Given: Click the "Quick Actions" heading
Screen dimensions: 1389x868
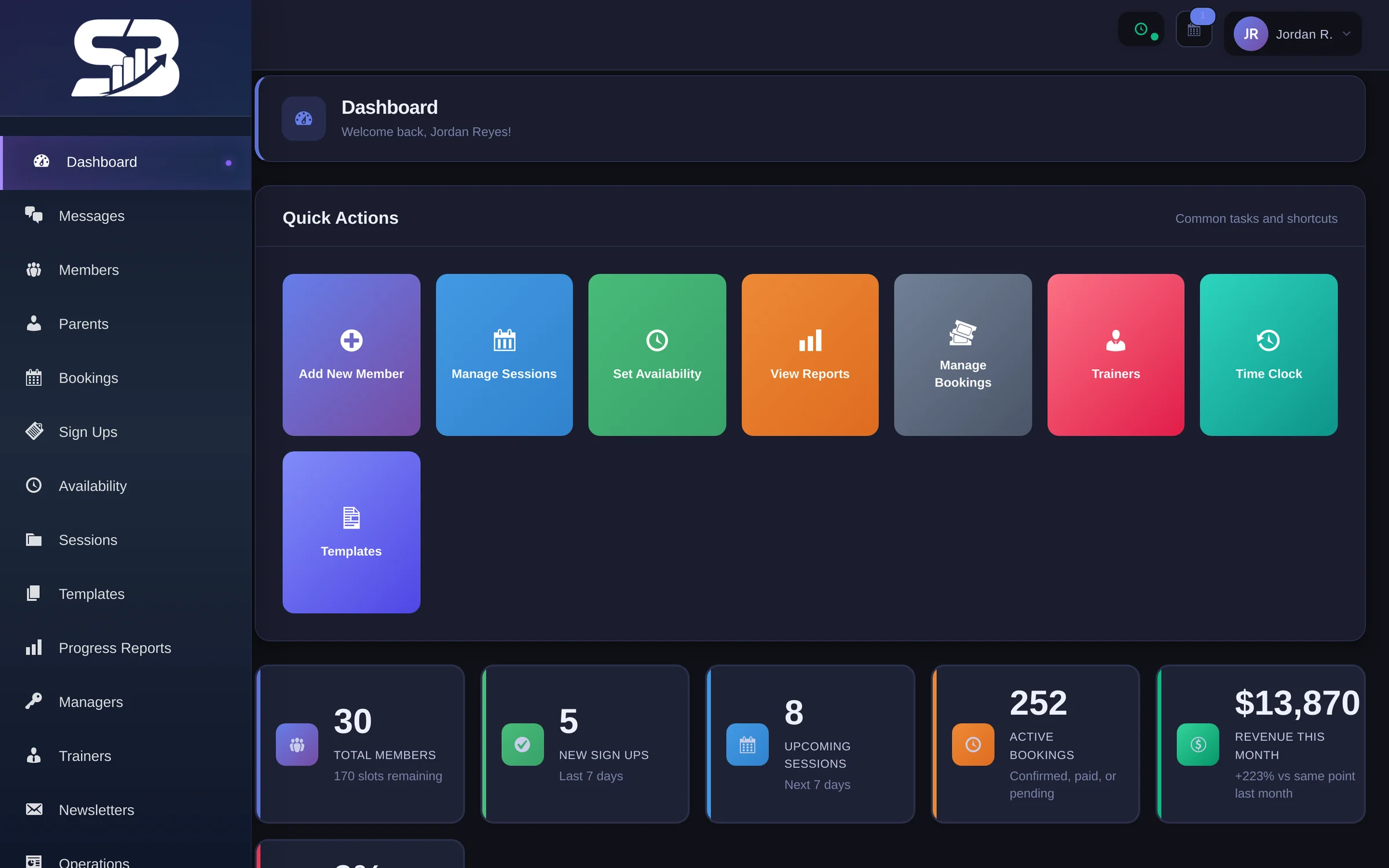Looking at the screenshot, I should coord(340,218).
